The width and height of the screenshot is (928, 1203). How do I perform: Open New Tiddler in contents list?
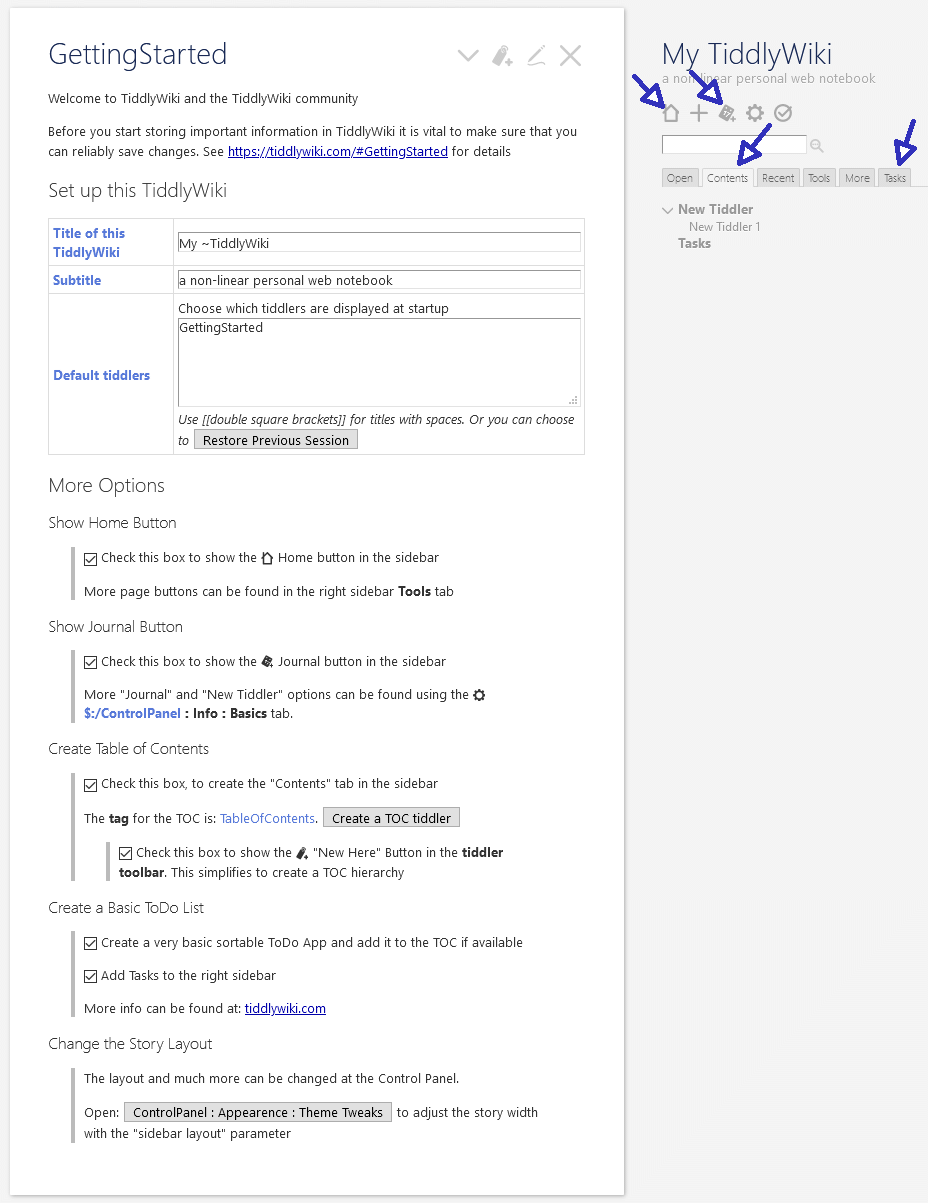tap(715, 209)
